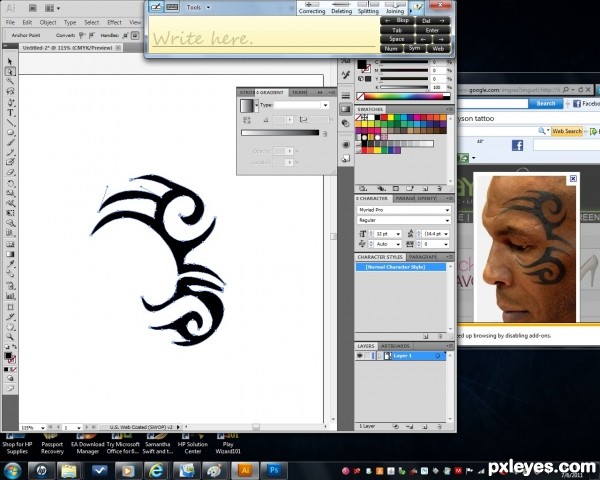Select the Rotate tool

coord(10,183)
